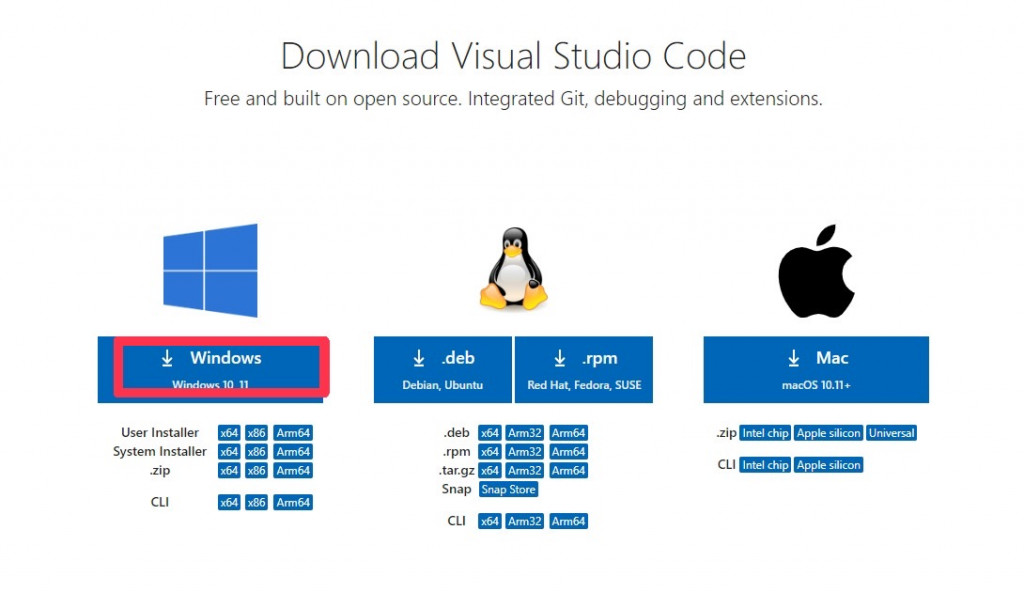Select Arm32 in Linux .rpm row
Screen dimensions: 1024x592
pyautogui.click(x=525, y=452)
